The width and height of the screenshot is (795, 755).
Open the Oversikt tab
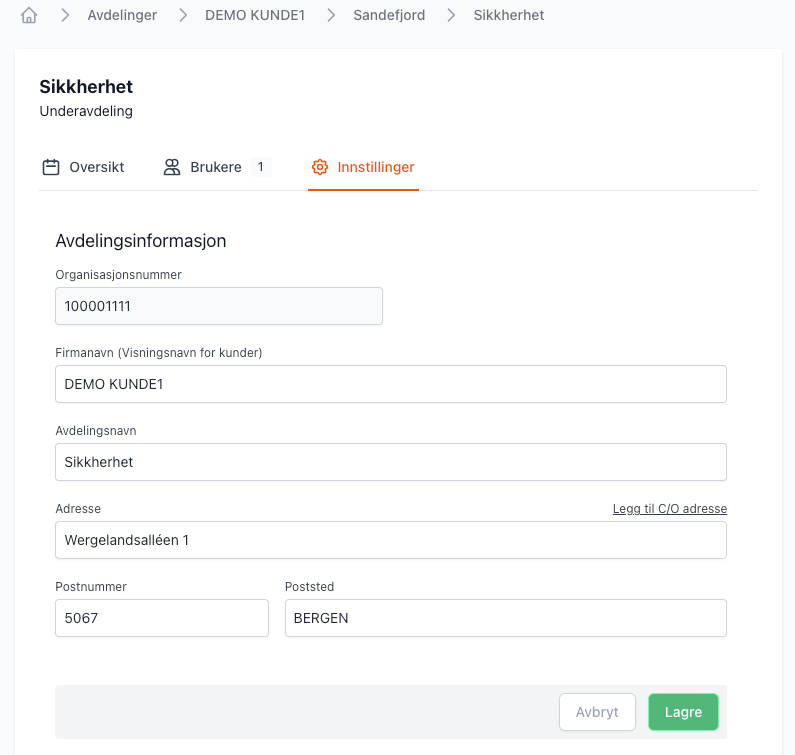(96, 167)
